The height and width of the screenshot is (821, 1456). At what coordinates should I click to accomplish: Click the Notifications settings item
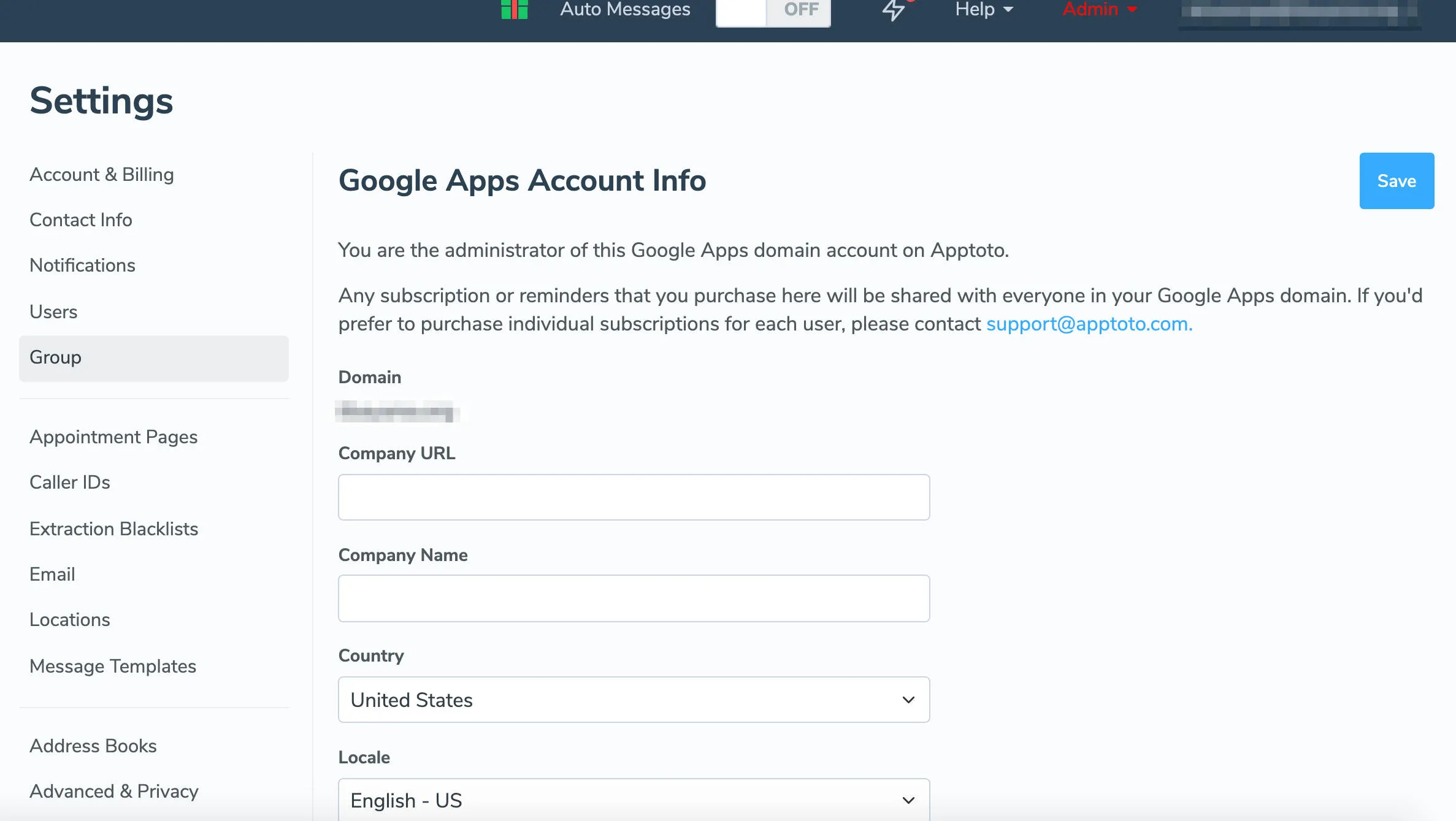pyautogui.click(x=82, y=265)
